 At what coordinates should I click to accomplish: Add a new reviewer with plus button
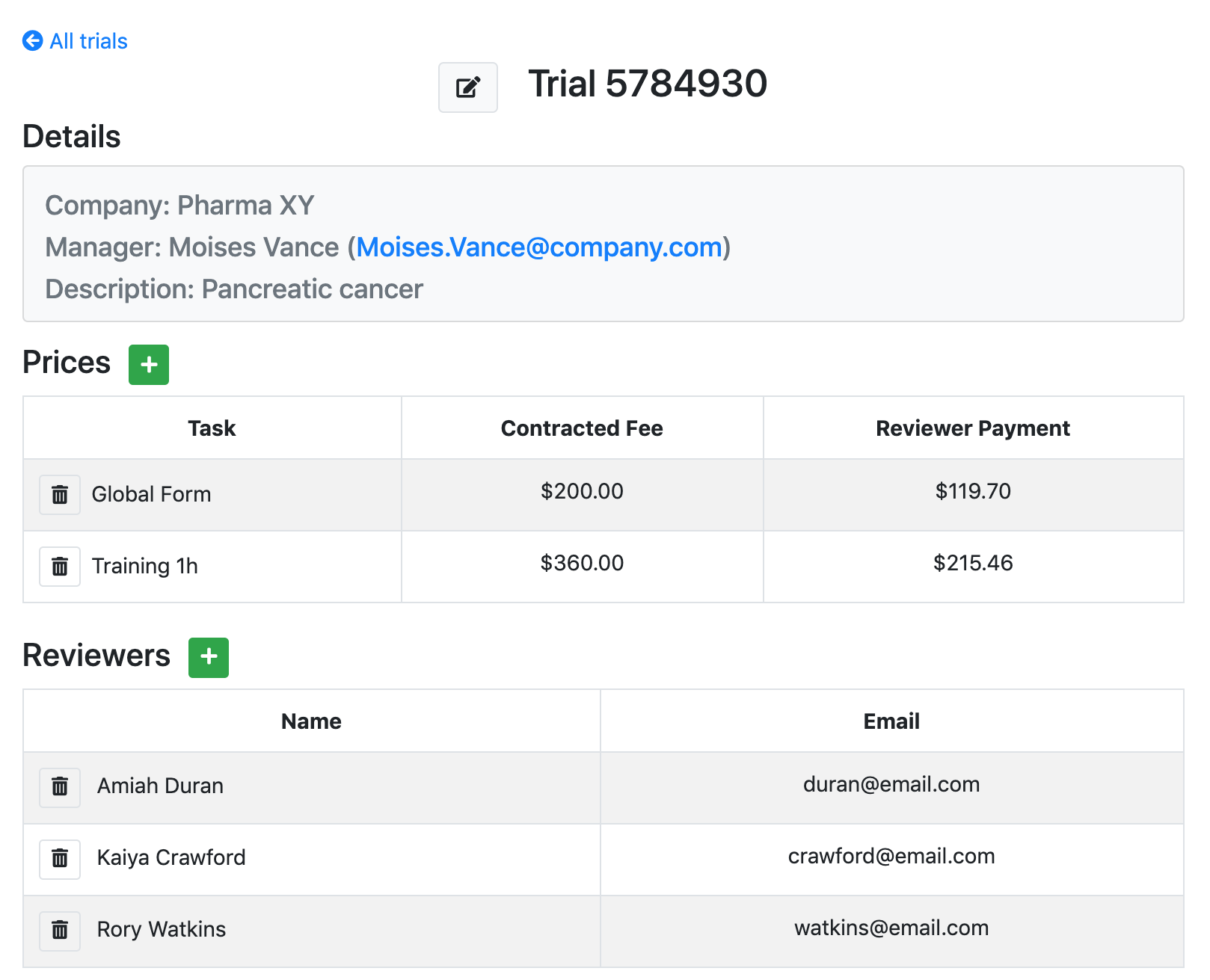(x=209, y=658)
